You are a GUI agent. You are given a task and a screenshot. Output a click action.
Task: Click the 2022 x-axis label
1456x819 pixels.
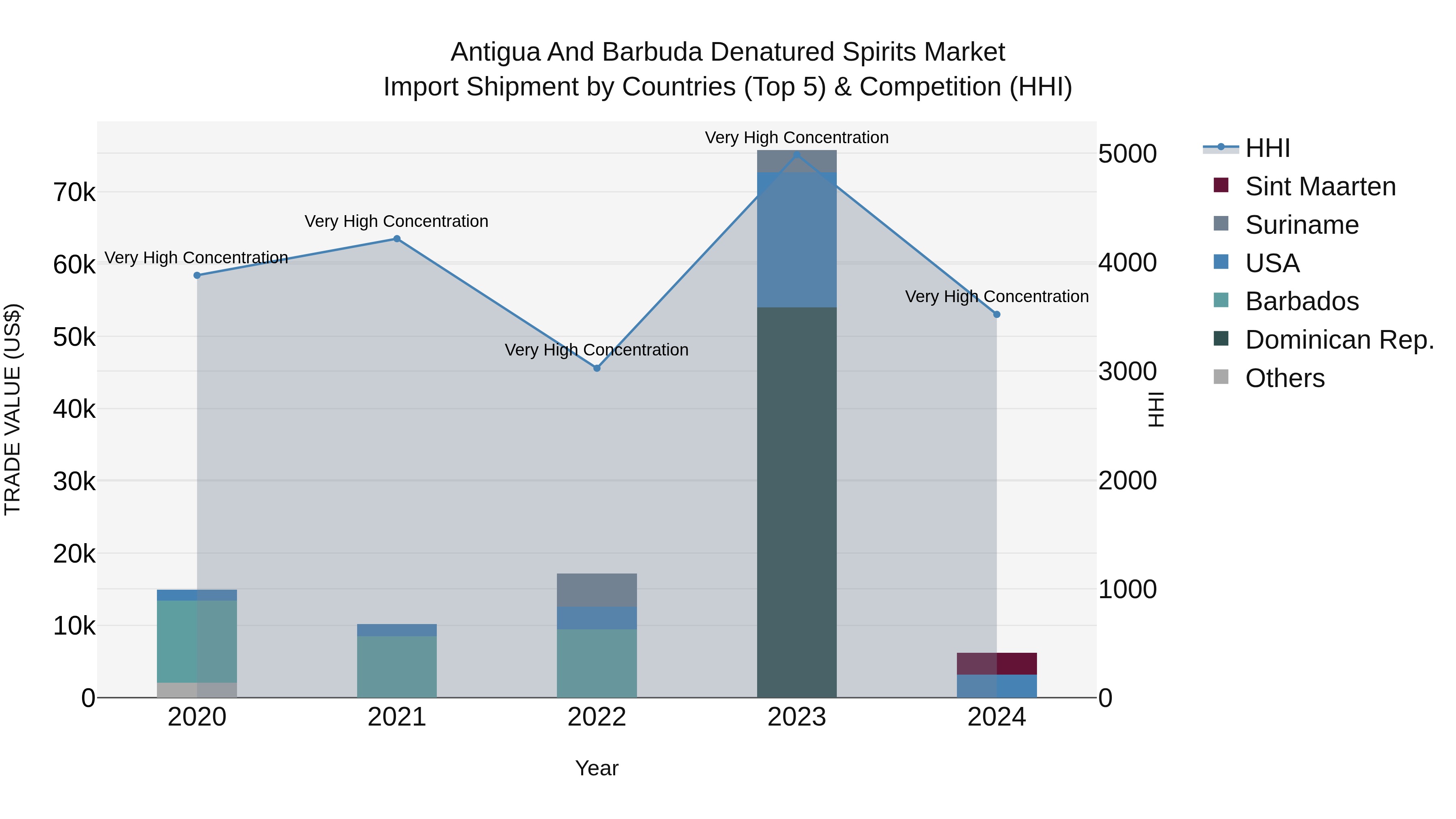click(597, 717)
